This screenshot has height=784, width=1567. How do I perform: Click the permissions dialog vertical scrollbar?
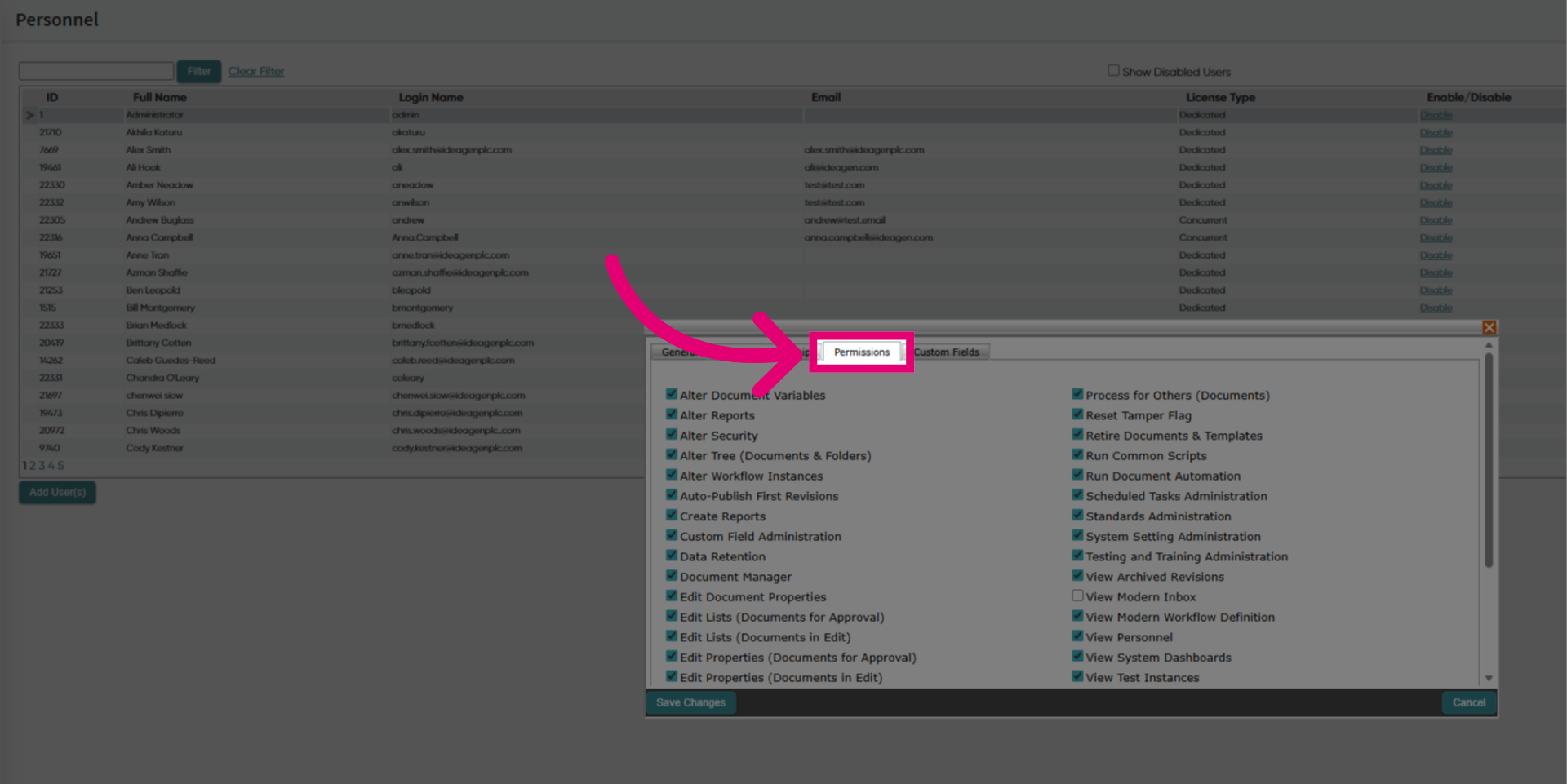pos(1489,460)
